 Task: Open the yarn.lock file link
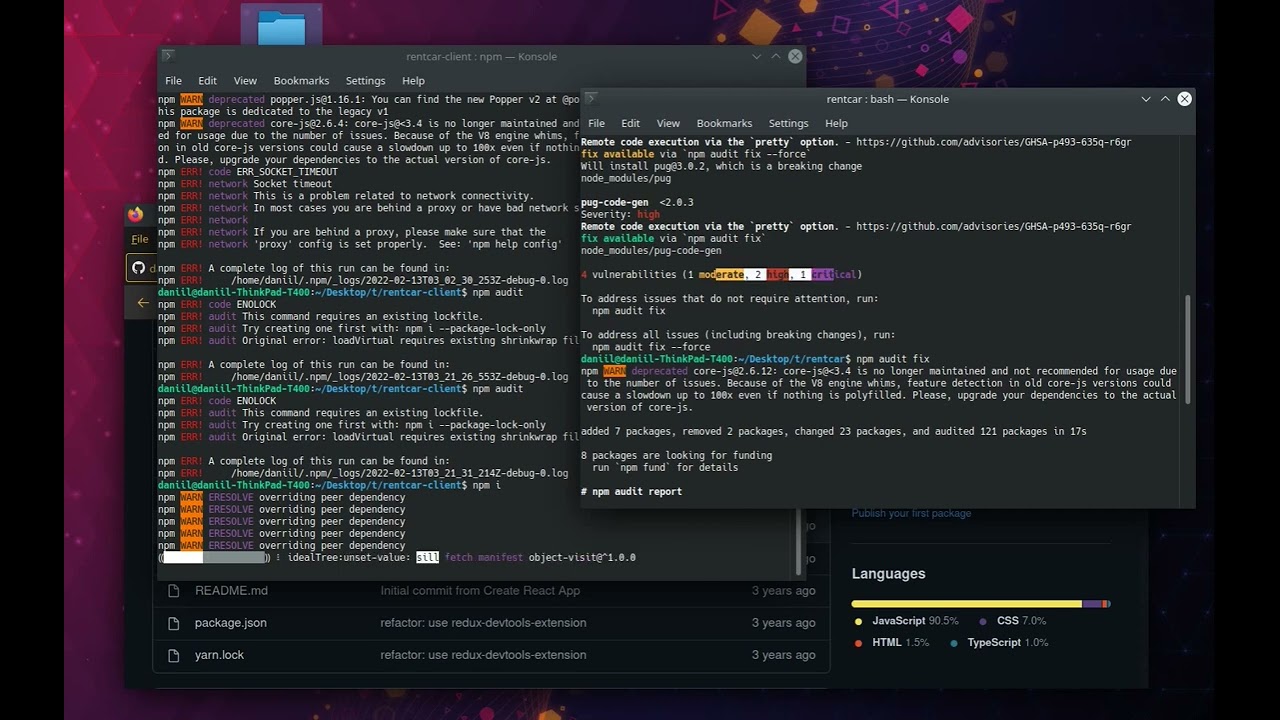[x=219, y=655]
